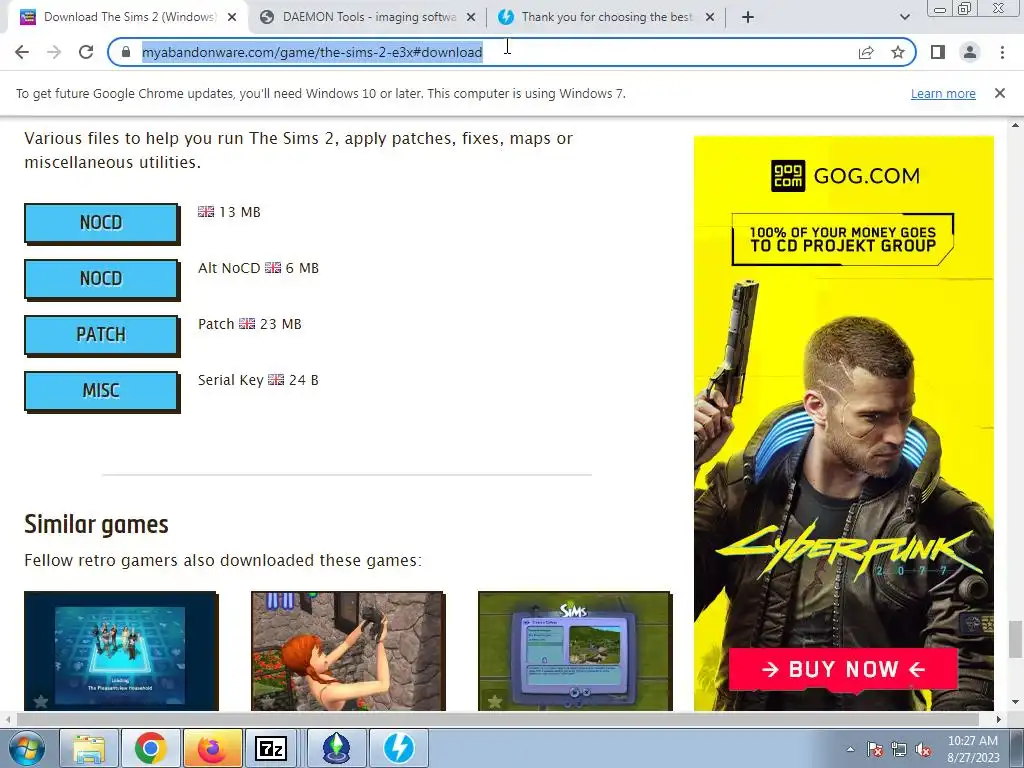The width and height of the screenshot is (1024, 768).
Task: Open Chrome's side panel
Action: click(x=938, y=52)
